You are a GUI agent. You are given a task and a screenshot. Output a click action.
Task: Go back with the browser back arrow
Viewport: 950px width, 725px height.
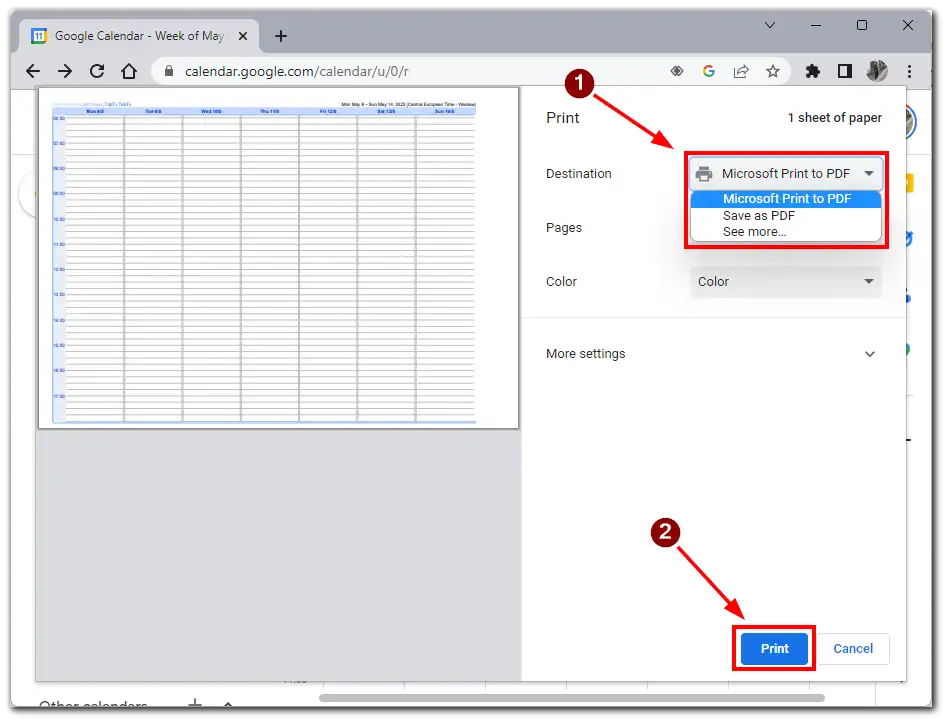[33, 71]
